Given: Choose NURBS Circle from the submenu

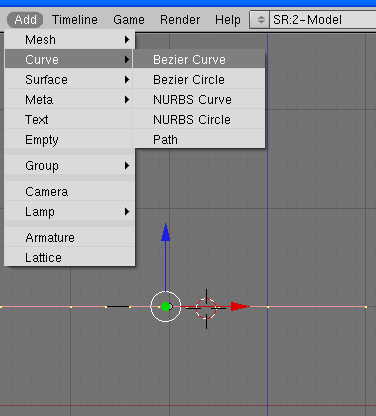Looking at the screenshot, I should [199, 120].
